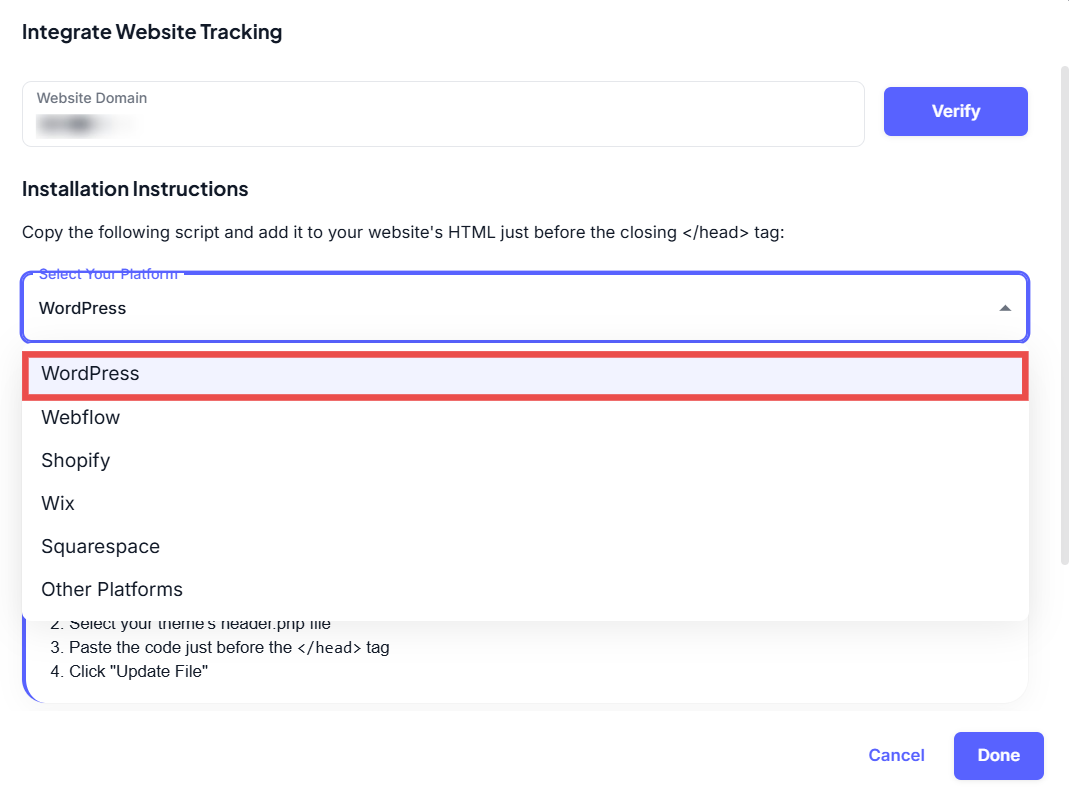Click the Installation Instructions heading
The image size is (1069, 795).
coord(135,189)
